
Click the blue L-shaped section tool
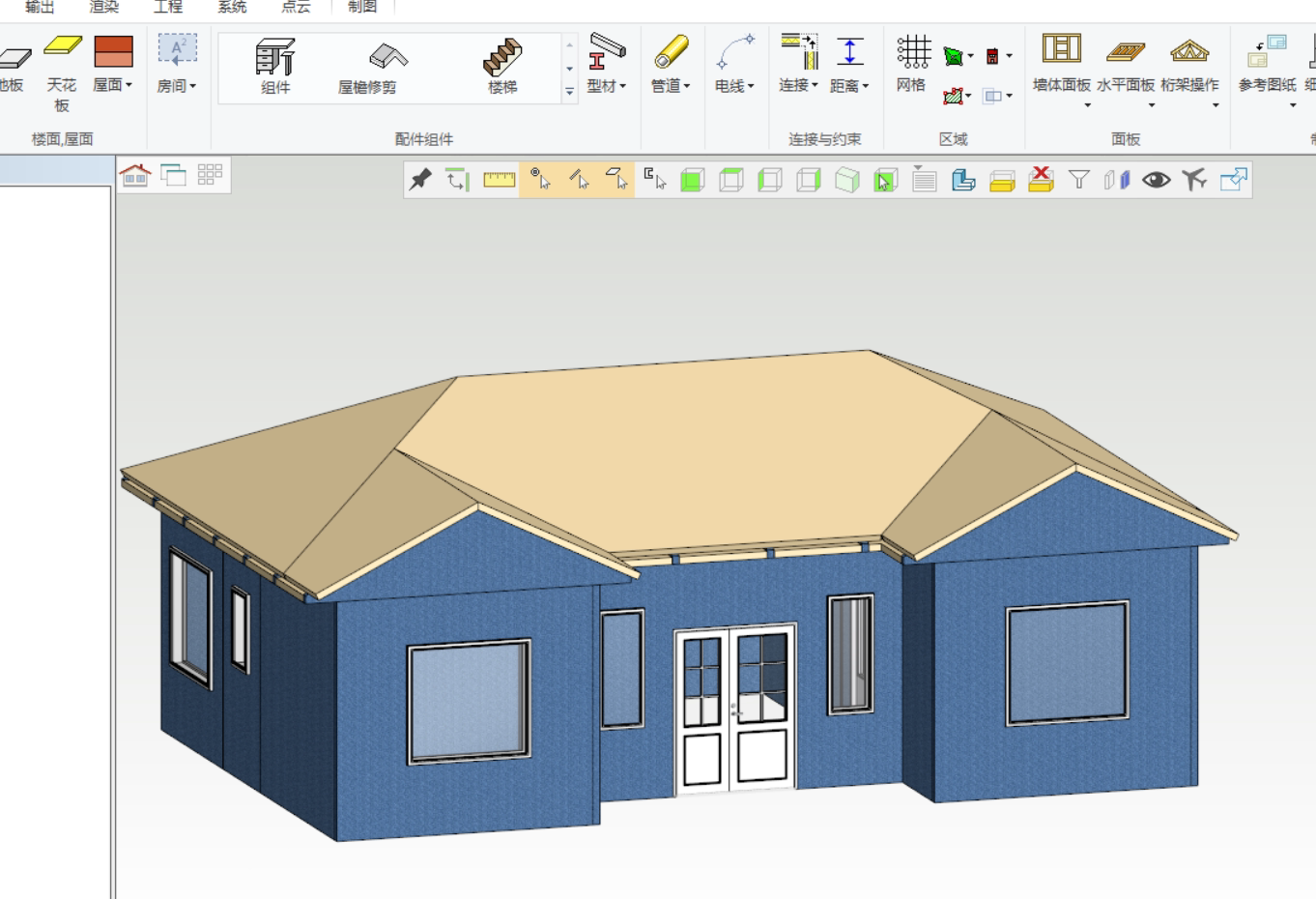pos(963,180)
